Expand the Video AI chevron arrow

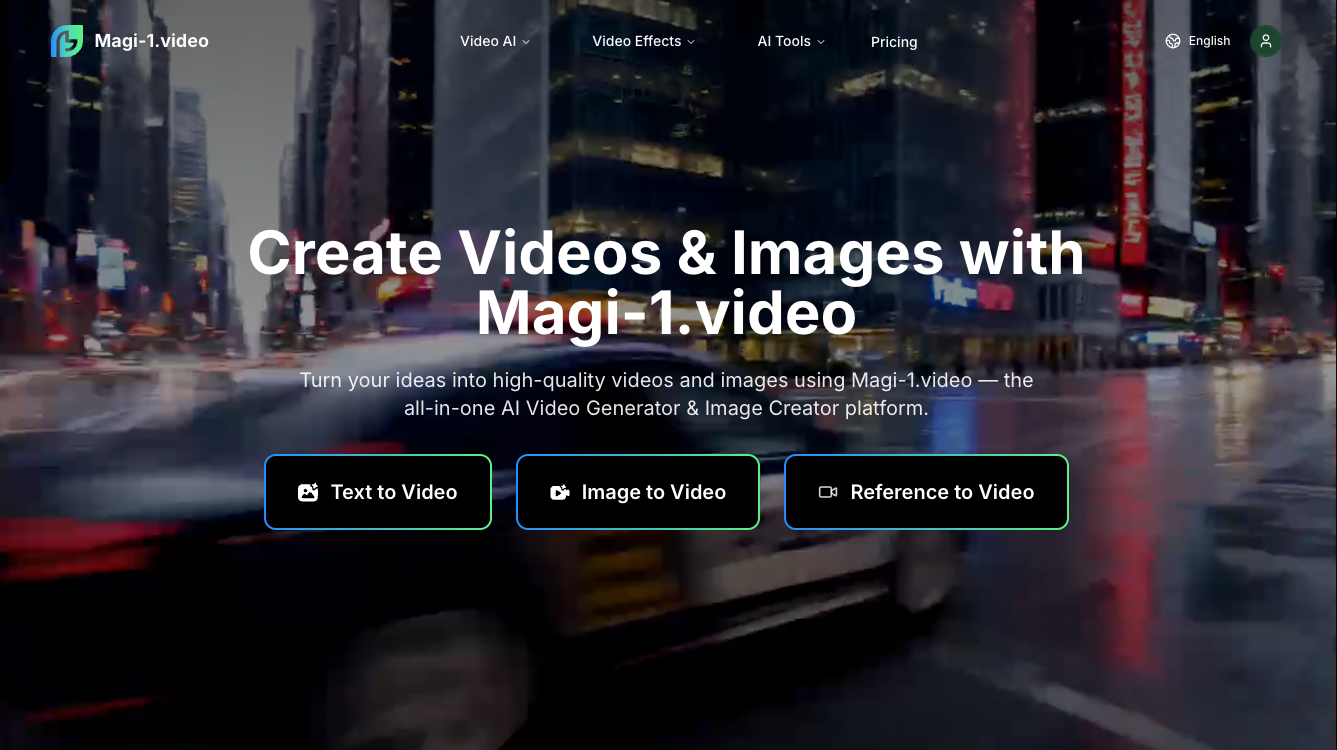(526, 42)
